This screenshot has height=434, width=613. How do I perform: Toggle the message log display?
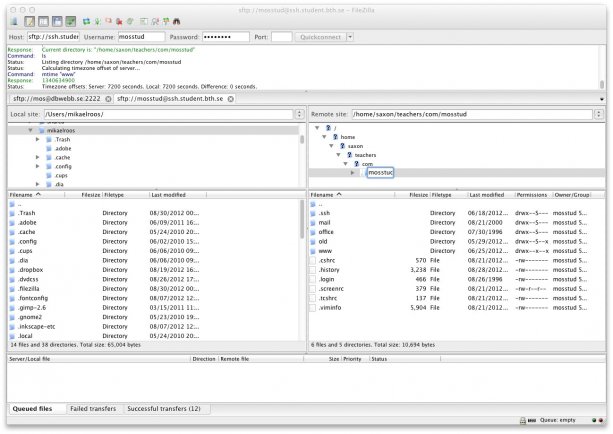(x=30, y=22)
